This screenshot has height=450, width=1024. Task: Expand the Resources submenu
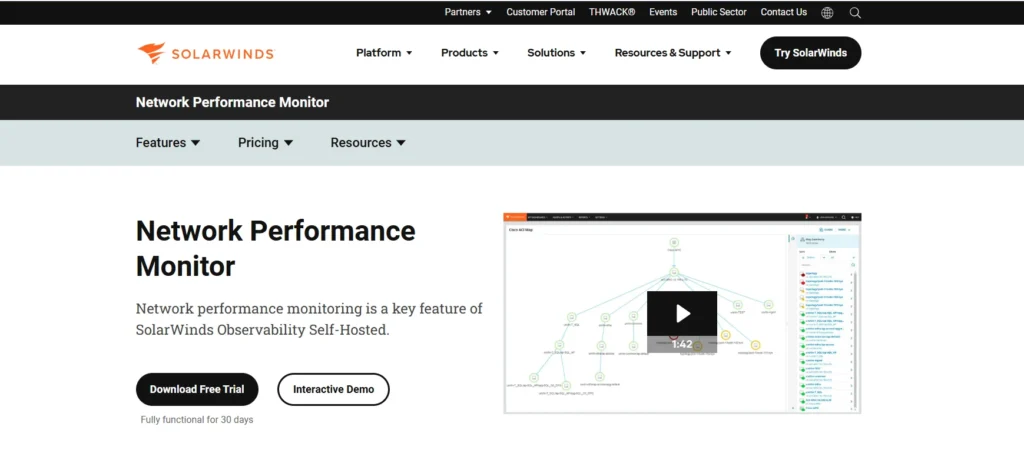click(x=368, y=142)
